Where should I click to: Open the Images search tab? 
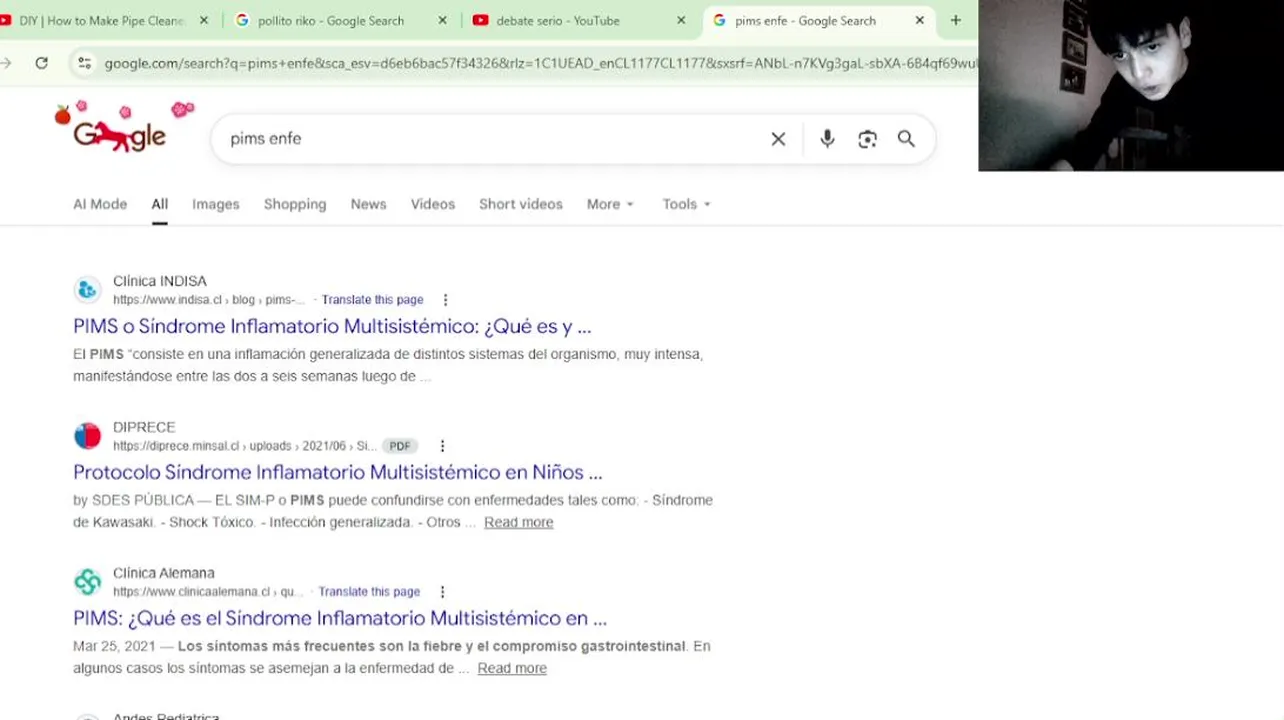(216, 204)
